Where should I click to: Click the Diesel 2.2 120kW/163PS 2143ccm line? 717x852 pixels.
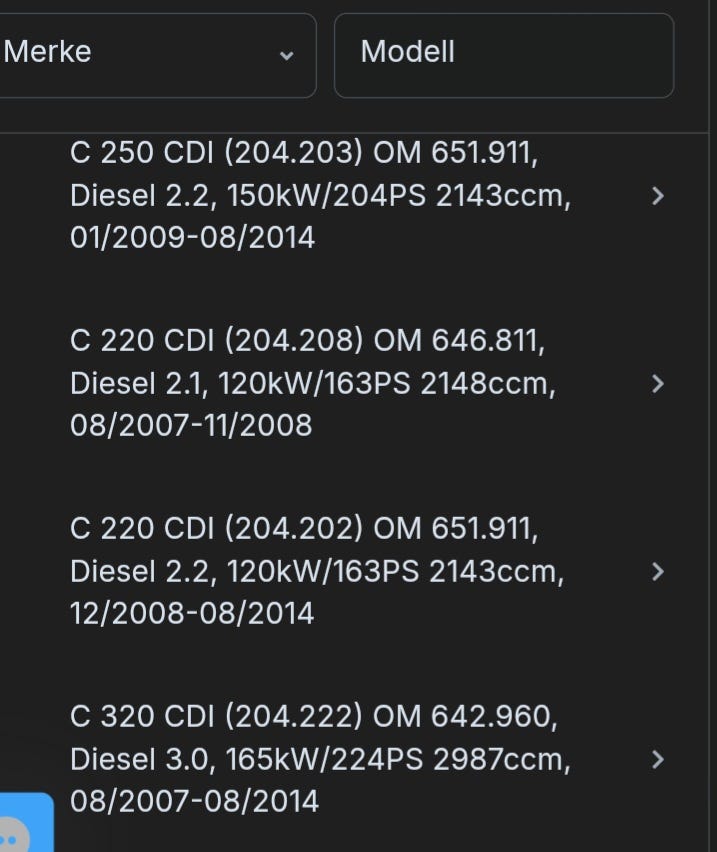click(x=317, y=571)
